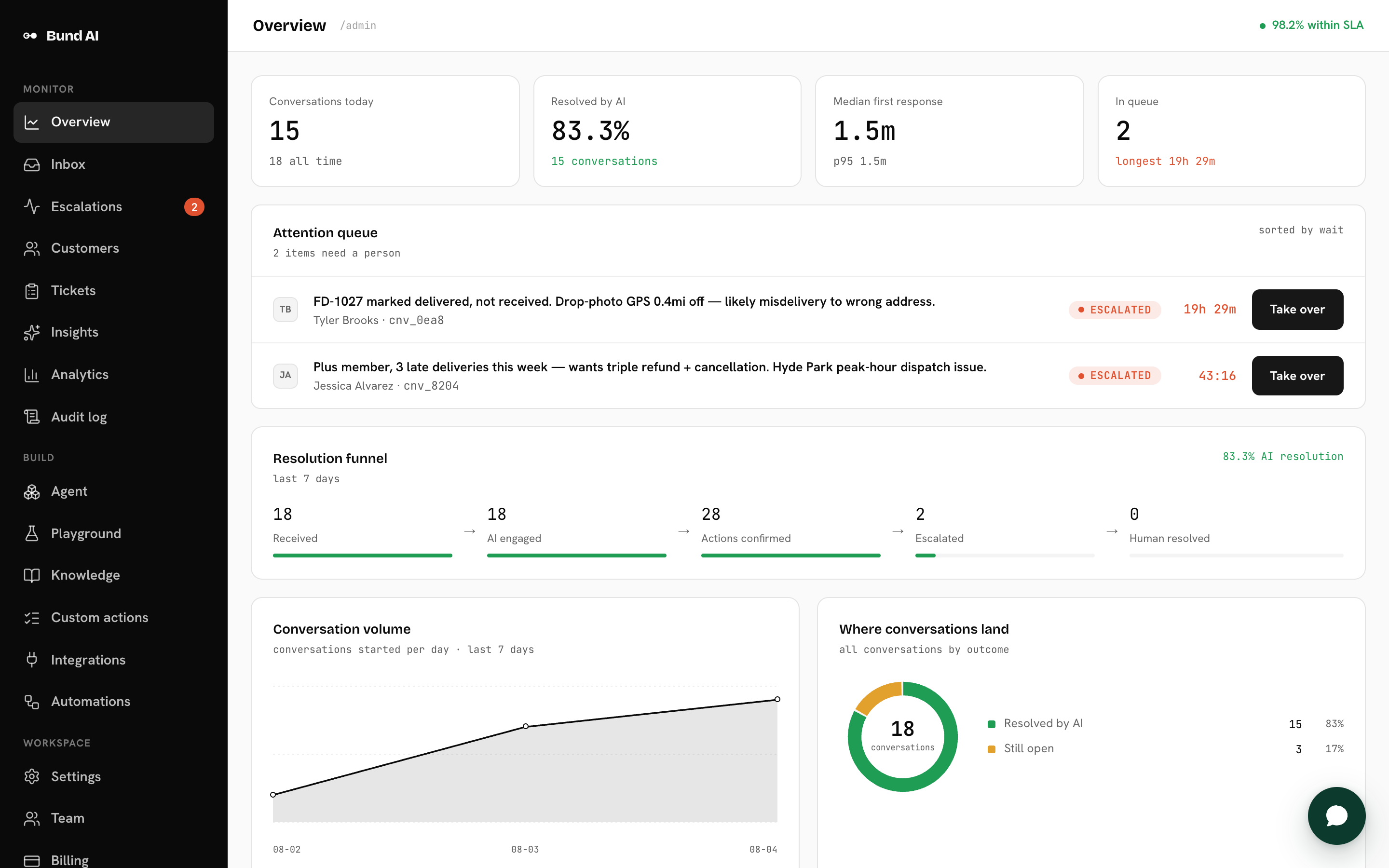This screenshot has width=1389, height=868.
Task: Click the Tickets clipboard icon
Action: pyautogui.click(x=31, y=290)
